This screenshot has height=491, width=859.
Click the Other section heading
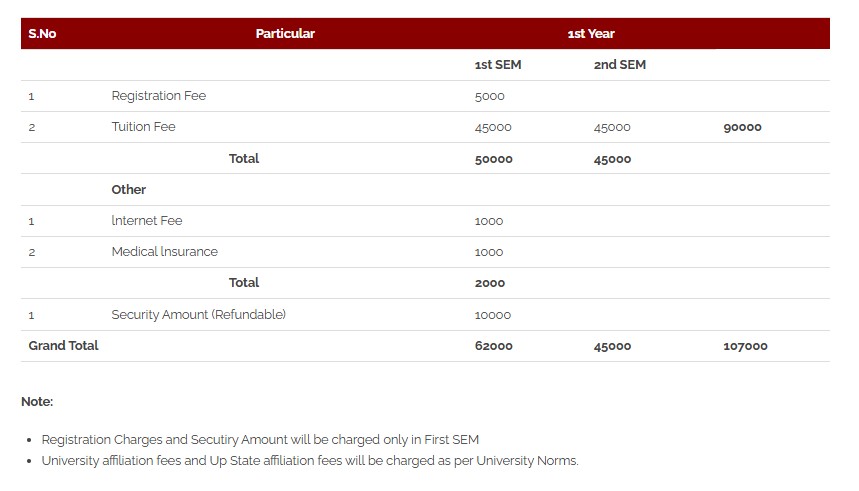pos(129,190)
